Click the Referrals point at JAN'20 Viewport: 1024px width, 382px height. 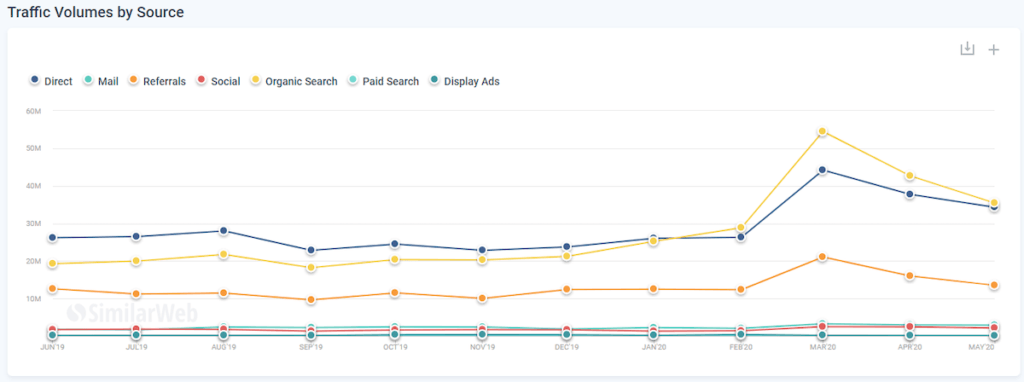click(653, 289)
